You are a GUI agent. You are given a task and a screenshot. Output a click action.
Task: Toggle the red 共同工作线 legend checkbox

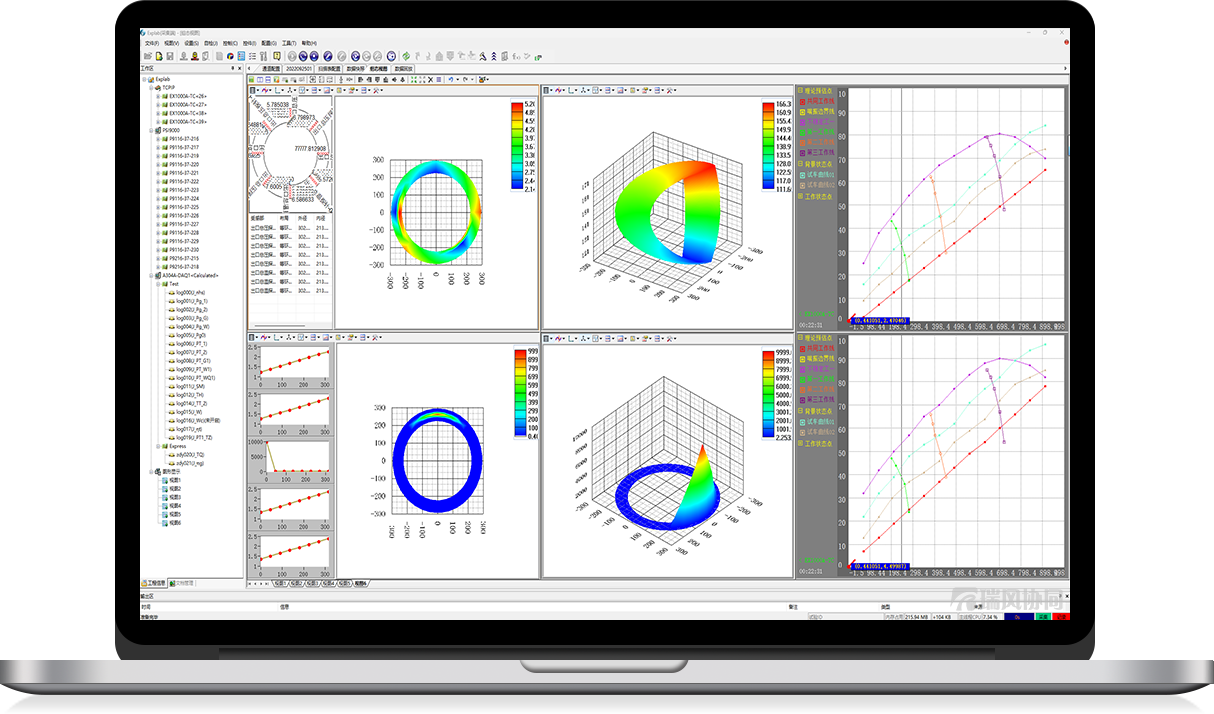pos(802,100)
